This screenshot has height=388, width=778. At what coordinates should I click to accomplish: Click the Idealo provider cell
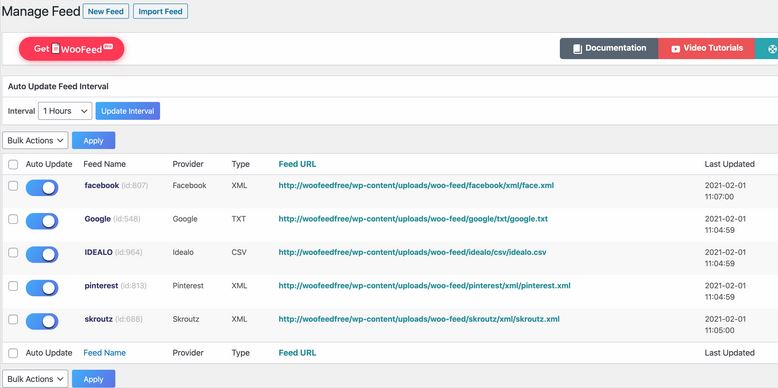(x=183, y=252)
